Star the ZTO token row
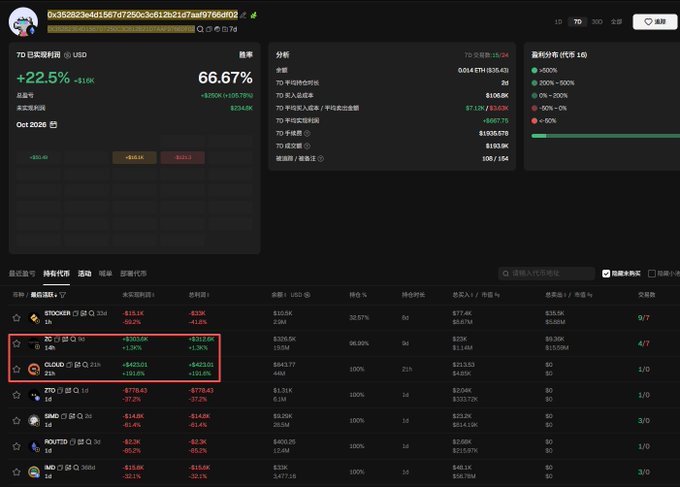 [16, 395]
